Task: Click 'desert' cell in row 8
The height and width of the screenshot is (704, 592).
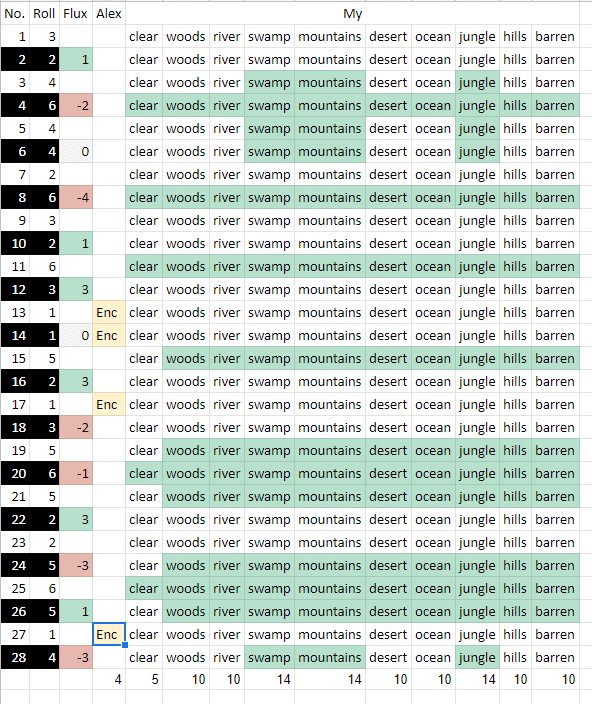Action: coord(388,198)
